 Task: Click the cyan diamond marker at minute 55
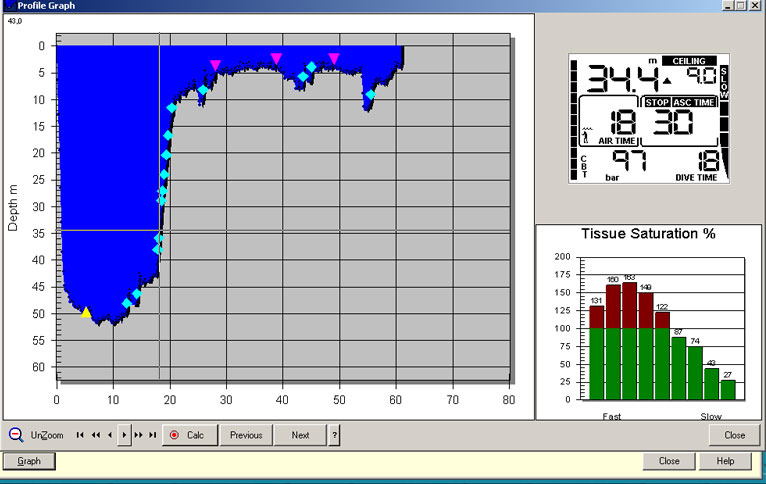tap(370, 95)
